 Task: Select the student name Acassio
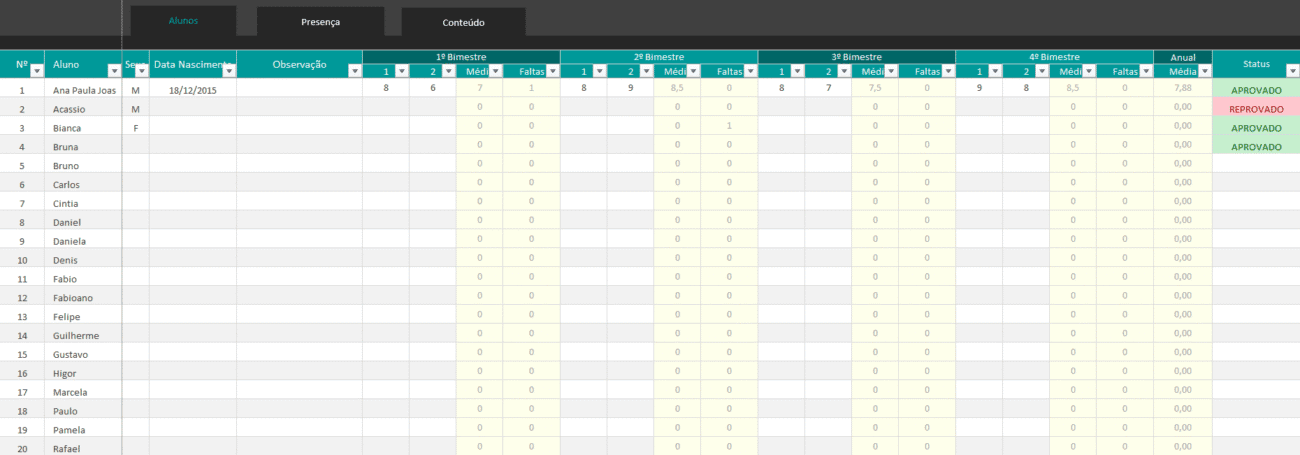coord(69,108)
